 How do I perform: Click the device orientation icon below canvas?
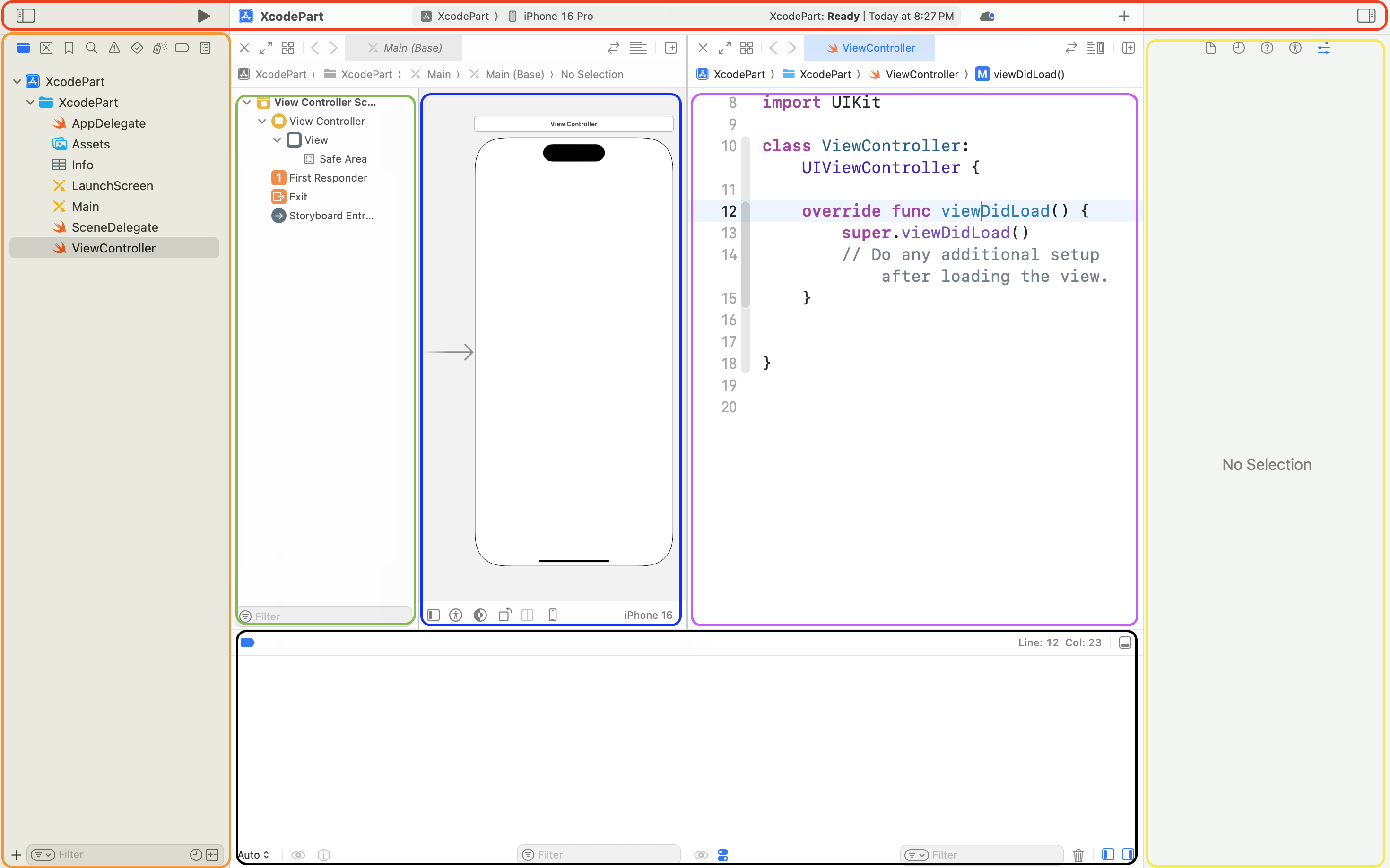[x=504, y=615]
